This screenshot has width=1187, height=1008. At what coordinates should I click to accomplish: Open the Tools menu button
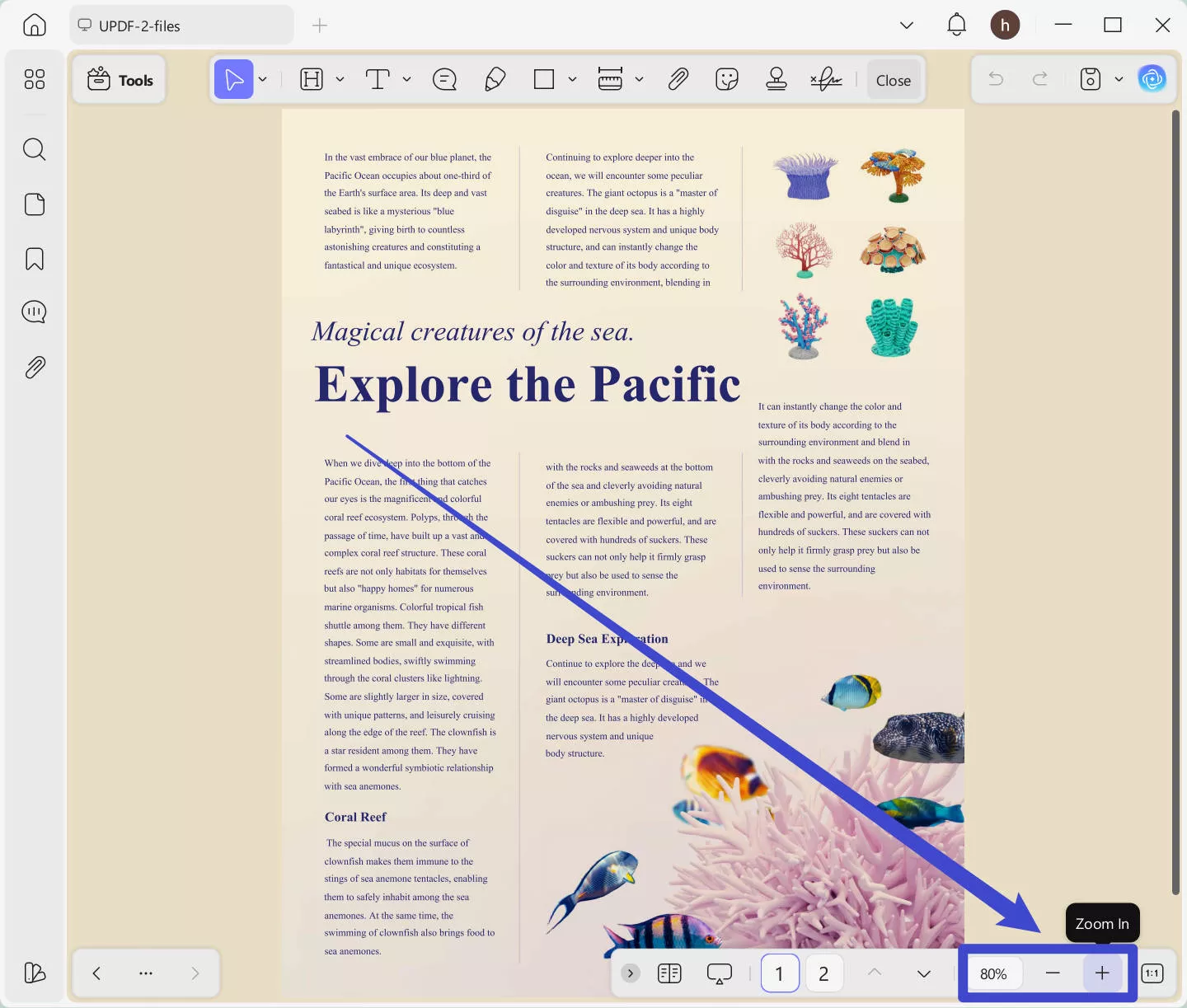click(x=120, y=80)
